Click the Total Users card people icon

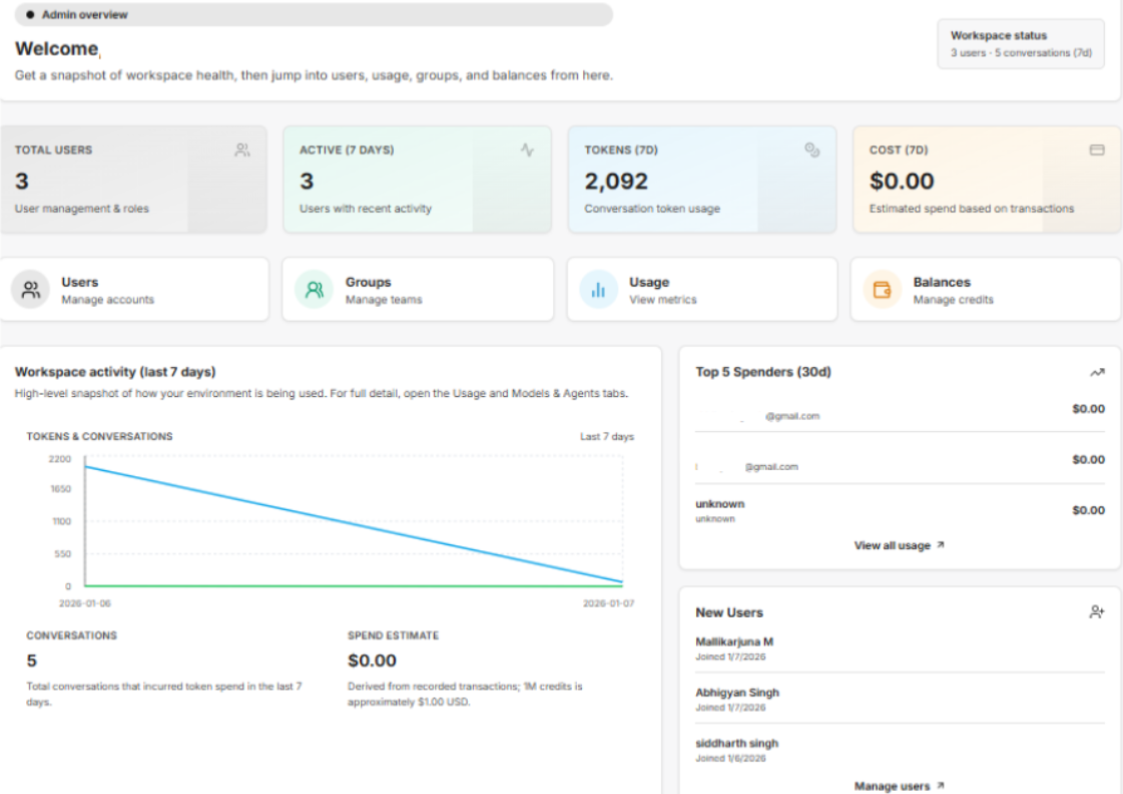[x=242, y=150]
